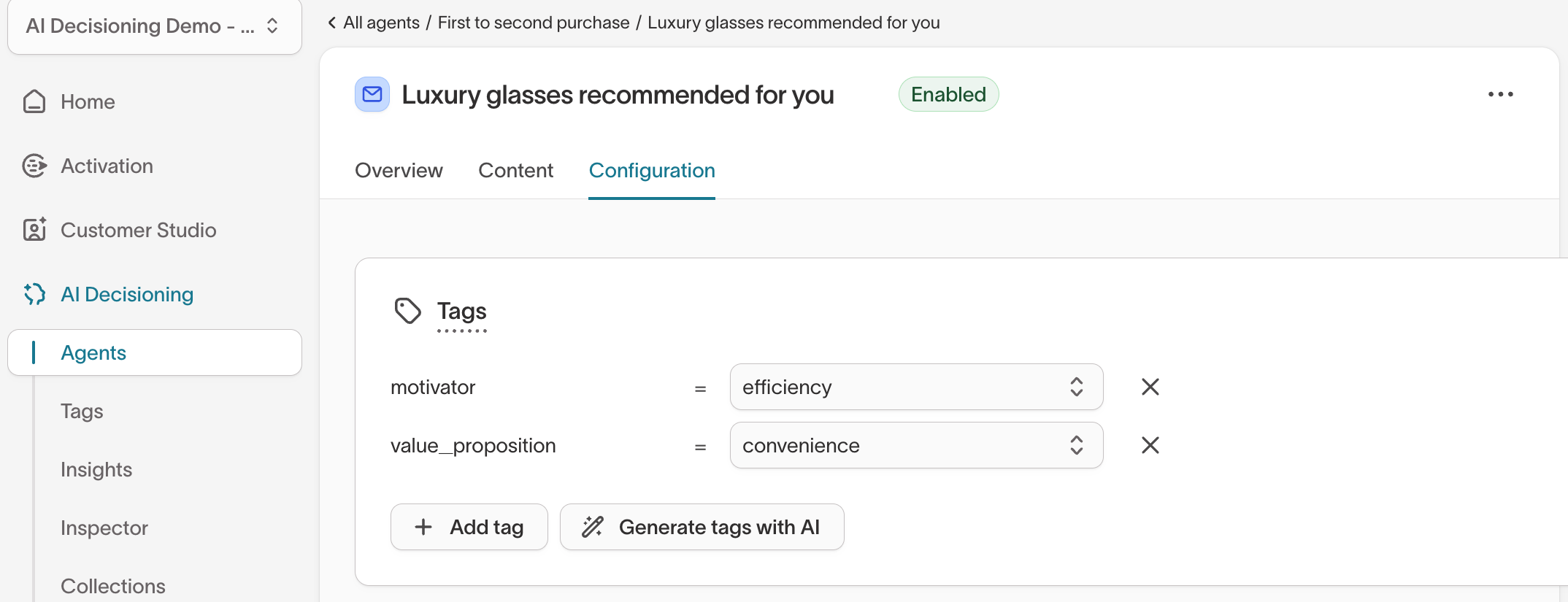Open the All agents breadcrumb link

[382, 23]
